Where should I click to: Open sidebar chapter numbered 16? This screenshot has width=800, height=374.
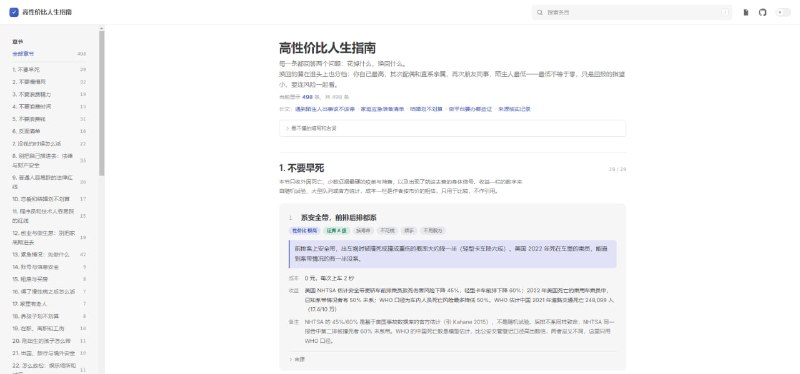point(49,291)
